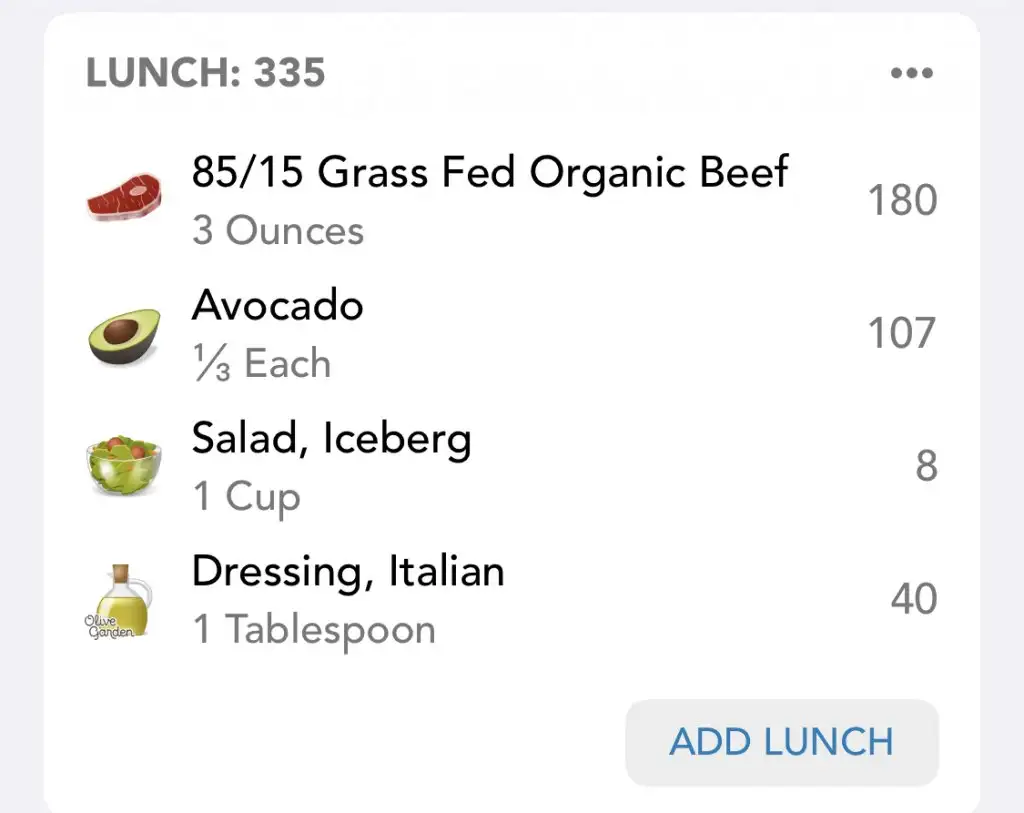Select the Avocado food entry
Screen dimensions: 1024x813
point(277,304)
